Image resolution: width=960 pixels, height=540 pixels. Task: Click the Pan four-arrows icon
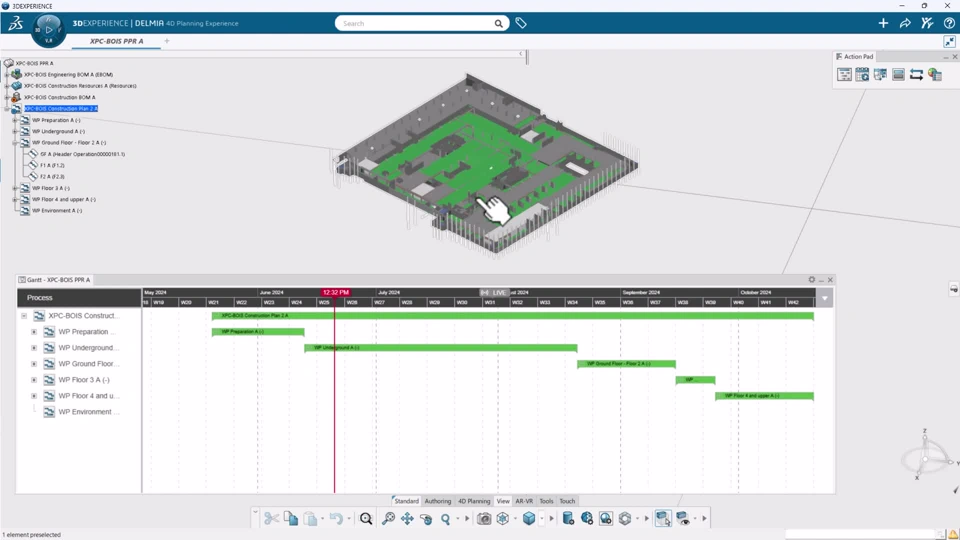click(x=407, y=519)
